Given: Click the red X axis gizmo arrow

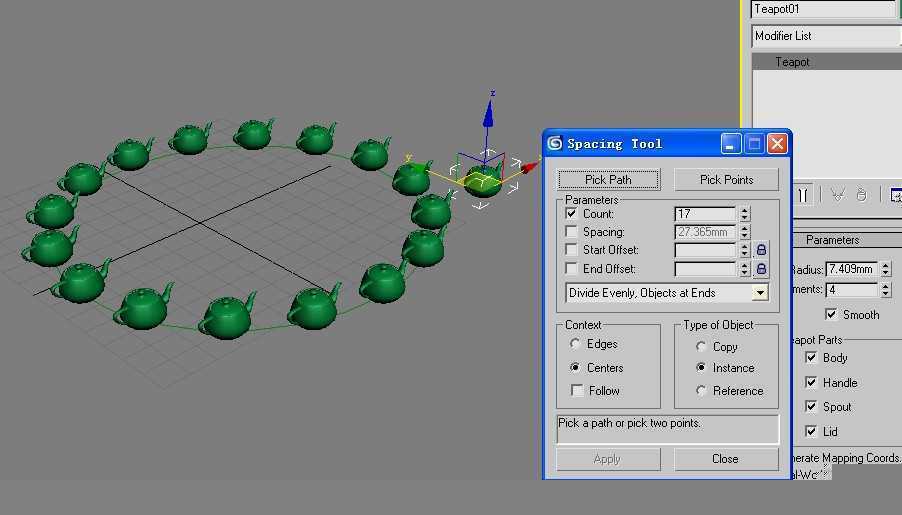Looking at the screenshot, I should click(528, 167).
